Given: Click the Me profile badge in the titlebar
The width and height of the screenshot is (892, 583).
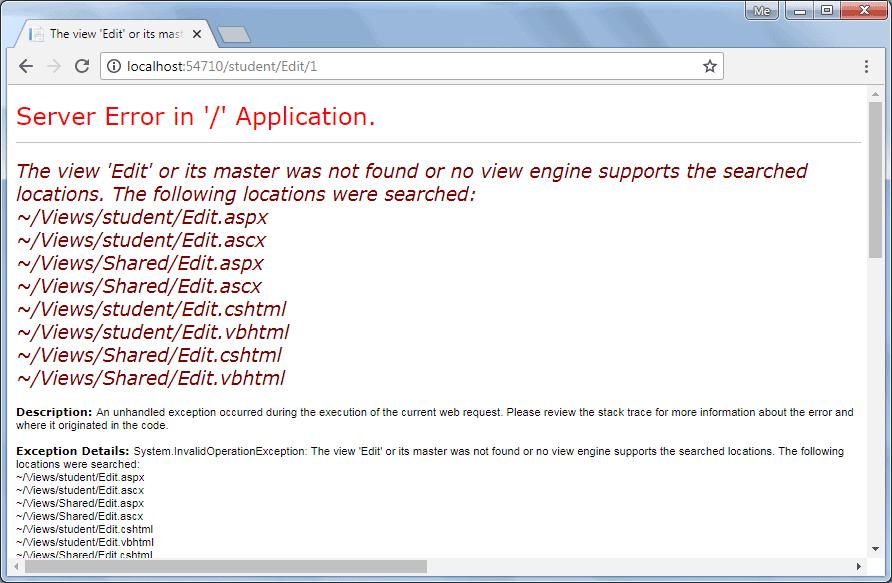Looking at the screenshot, I should (761, 10).
